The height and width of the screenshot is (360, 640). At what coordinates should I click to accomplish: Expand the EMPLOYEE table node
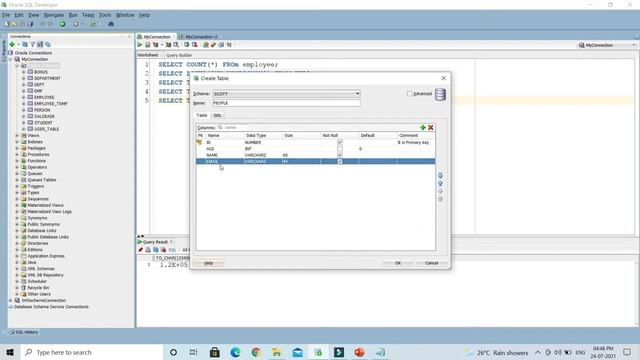[24, 97]
